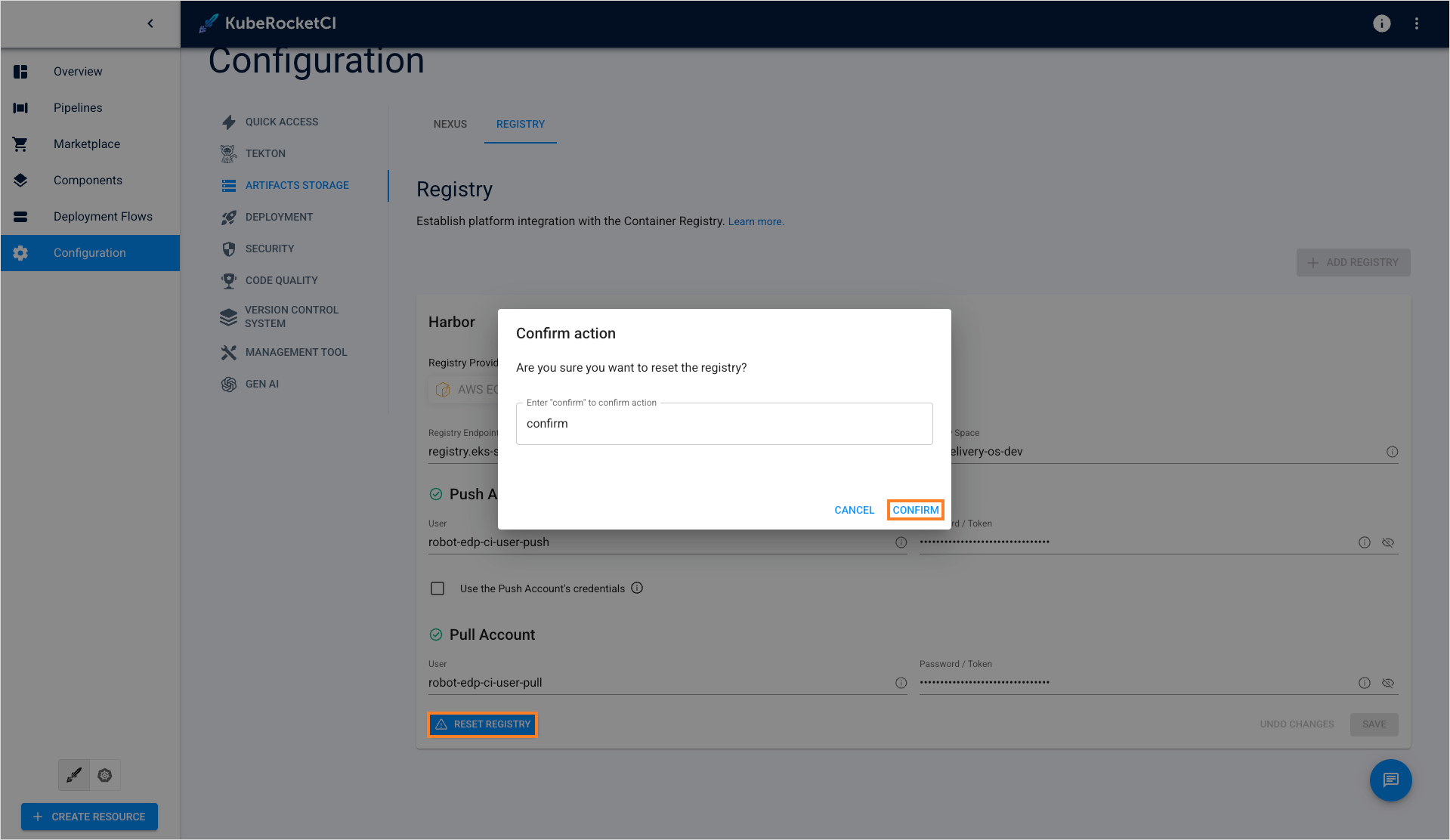Click CONFIRM to reset the registry

click(x=915, y=509)
